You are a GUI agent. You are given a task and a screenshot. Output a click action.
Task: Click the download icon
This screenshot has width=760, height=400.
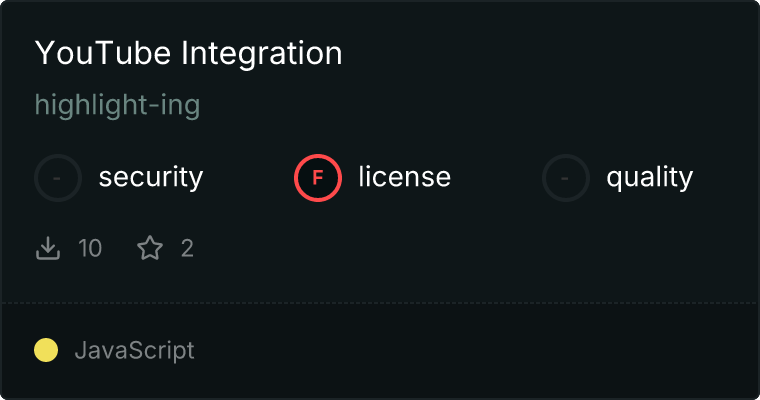tap(48, 248)
